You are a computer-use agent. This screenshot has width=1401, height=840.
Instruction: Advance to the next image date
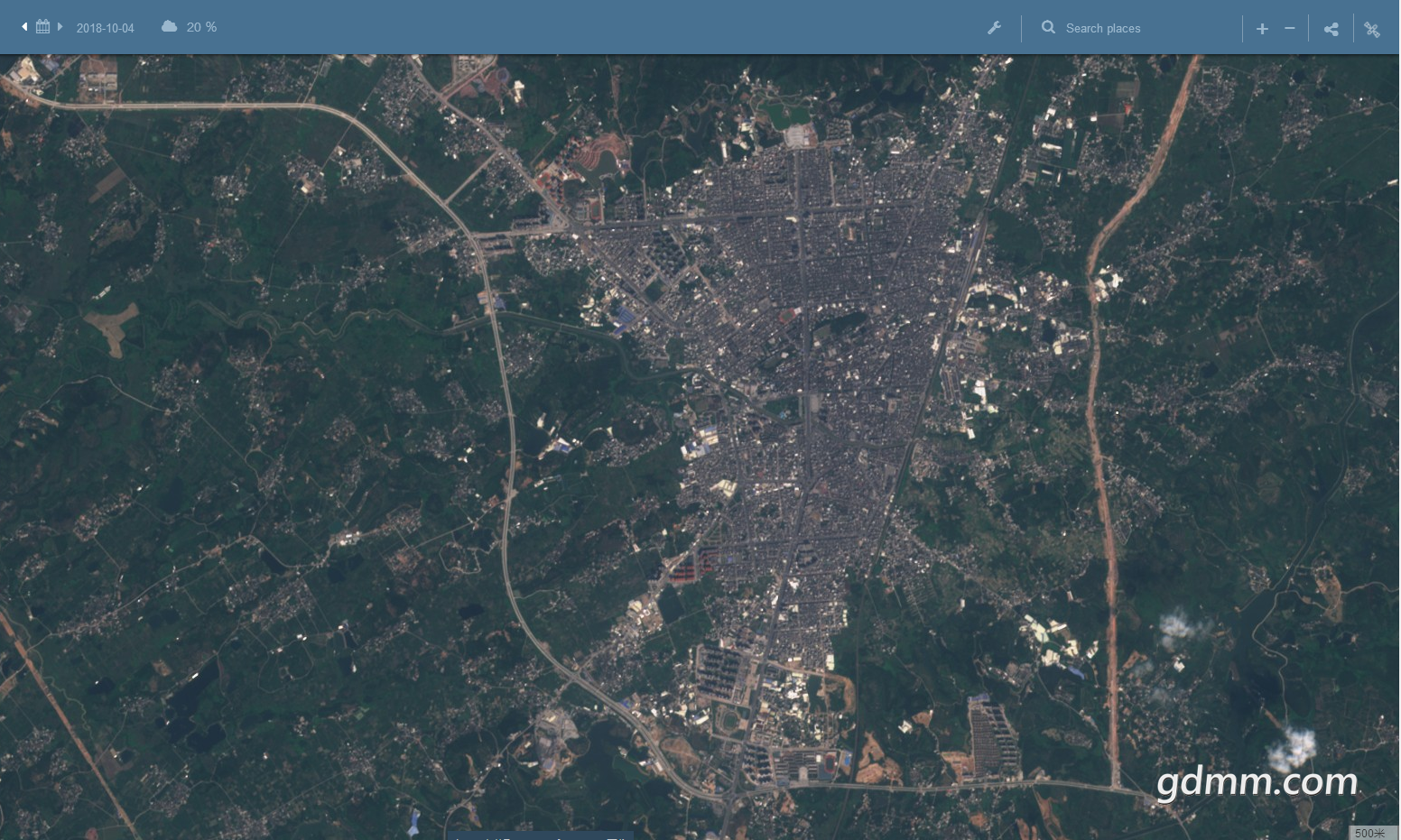(x=60, y=27)
